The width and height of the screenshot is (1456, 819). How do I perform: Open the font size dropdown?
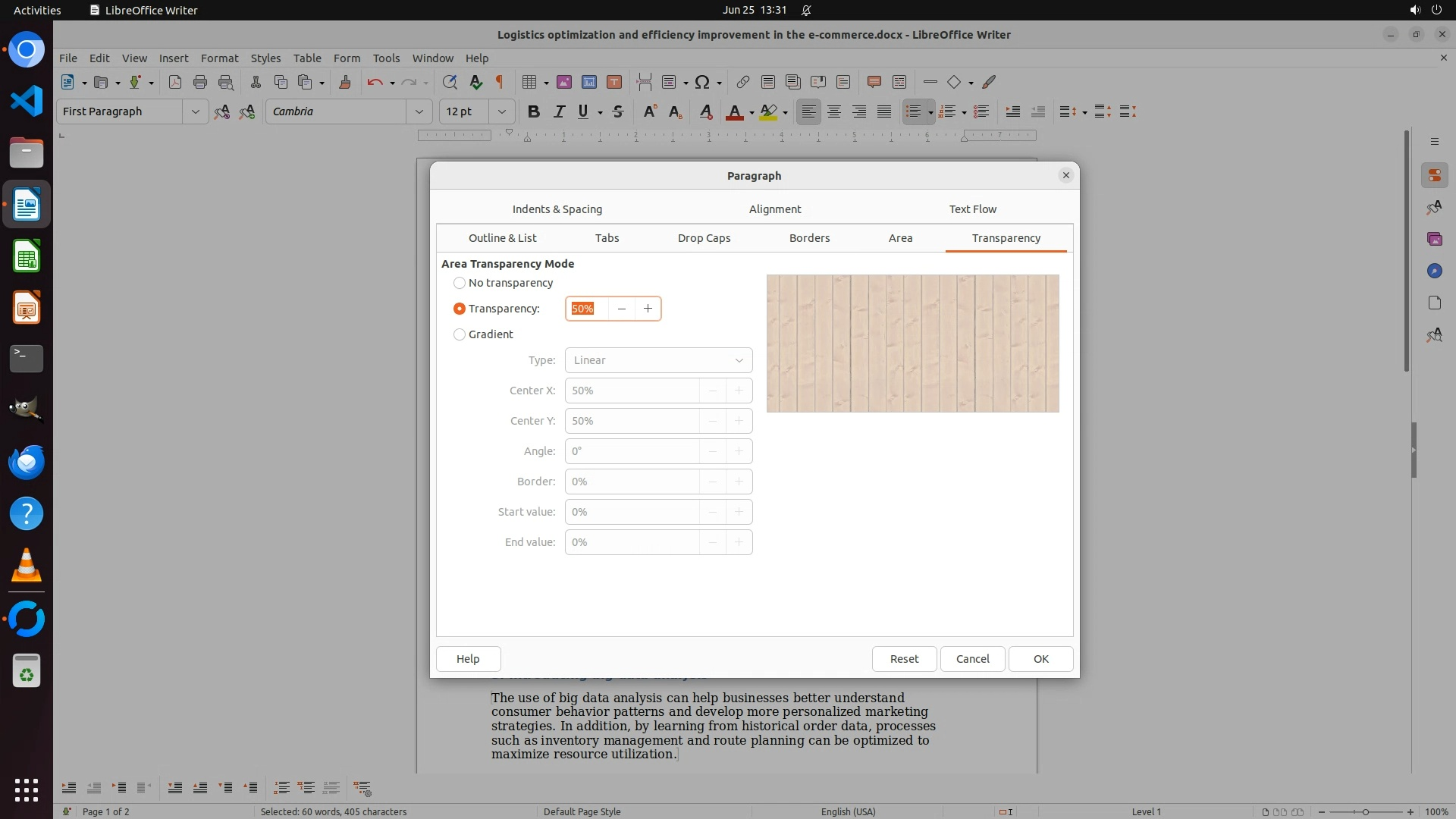(x=501, y=111)
